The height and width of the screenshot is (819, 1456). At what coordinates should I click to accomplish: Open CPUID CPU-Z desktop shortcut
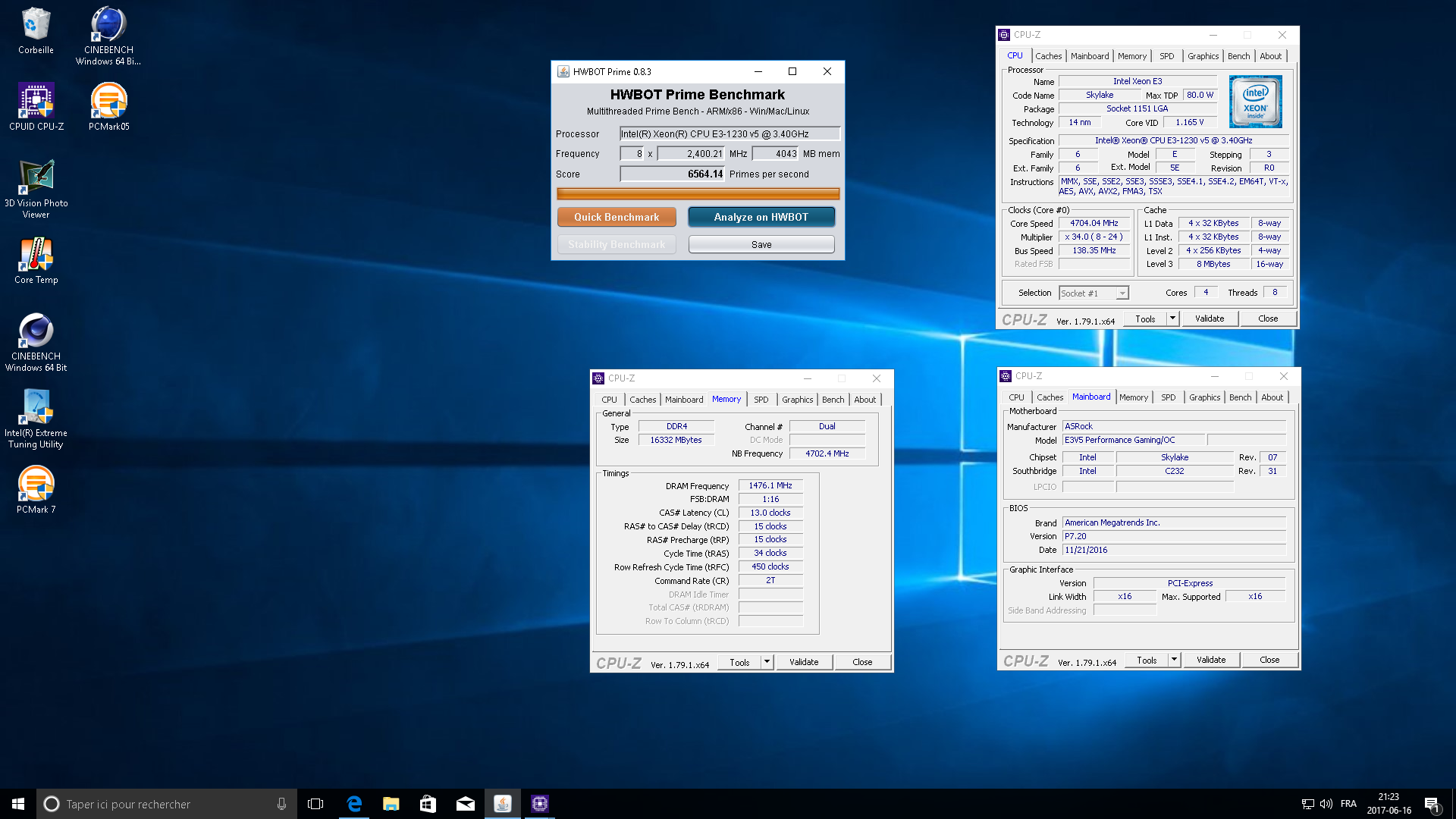[x=36, y=107]
